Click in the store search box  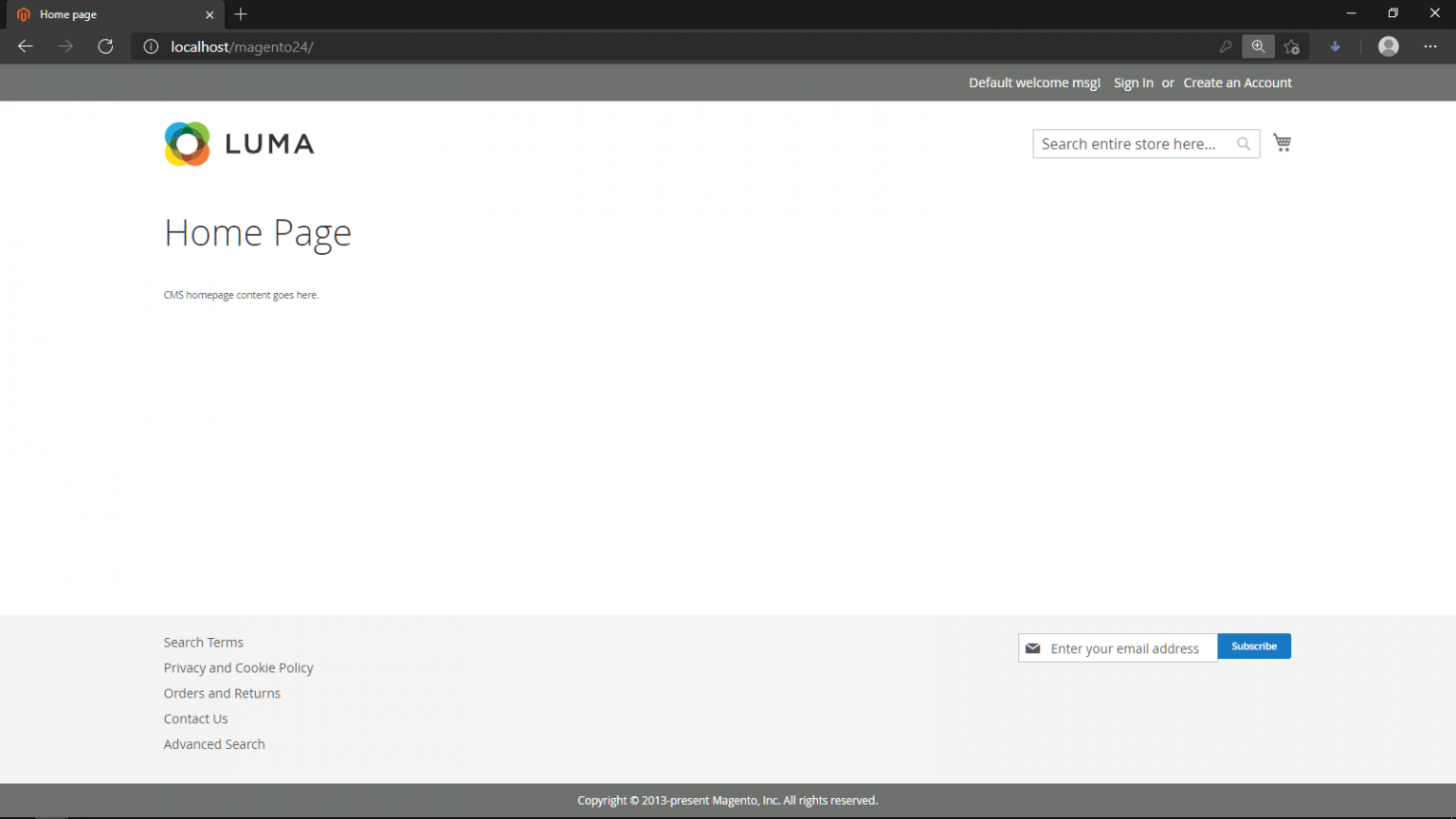point(1133,144)
